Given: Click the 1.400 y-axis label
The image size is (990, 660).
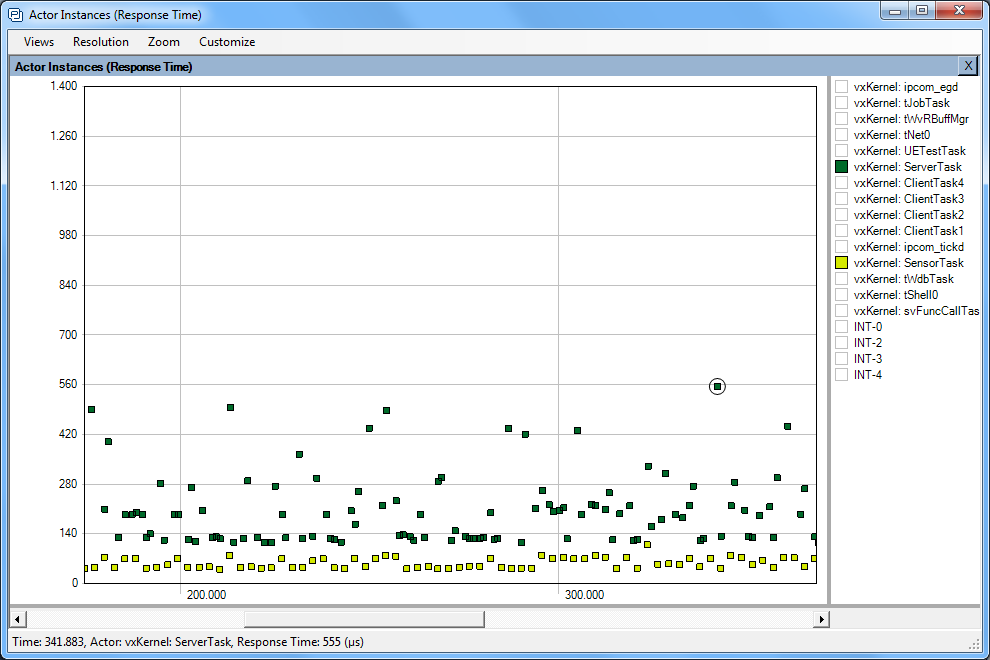Looking at the screenshot, I should click(x=64, y=86).
